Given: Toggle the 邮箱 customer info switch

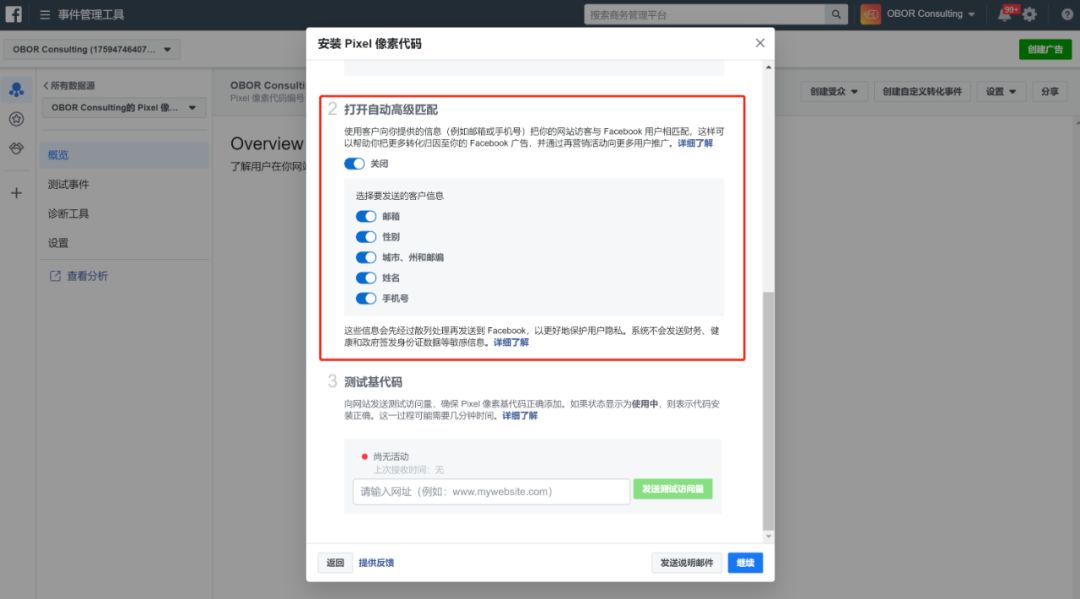Looking at the screenshot, I should (x=366, y=216).
